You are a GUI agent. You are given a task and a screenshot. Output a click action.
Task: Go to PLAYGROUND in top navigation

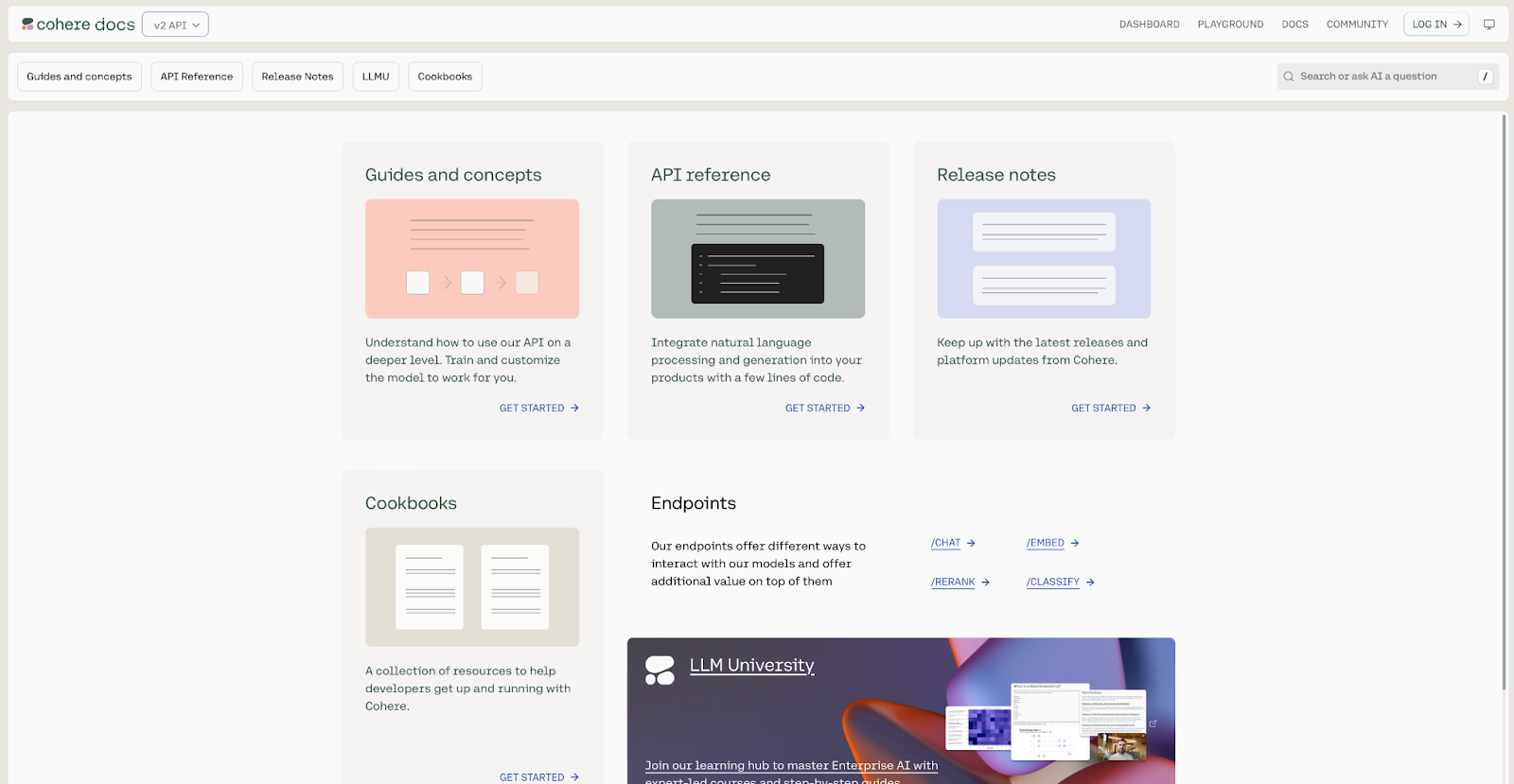[x=1230, y=25]
